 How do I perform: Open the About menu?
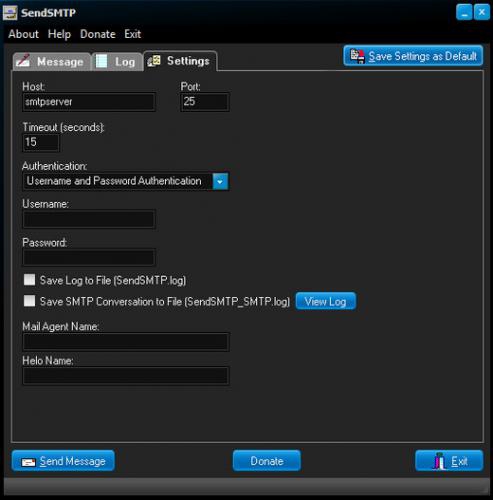tap(23, 34)
